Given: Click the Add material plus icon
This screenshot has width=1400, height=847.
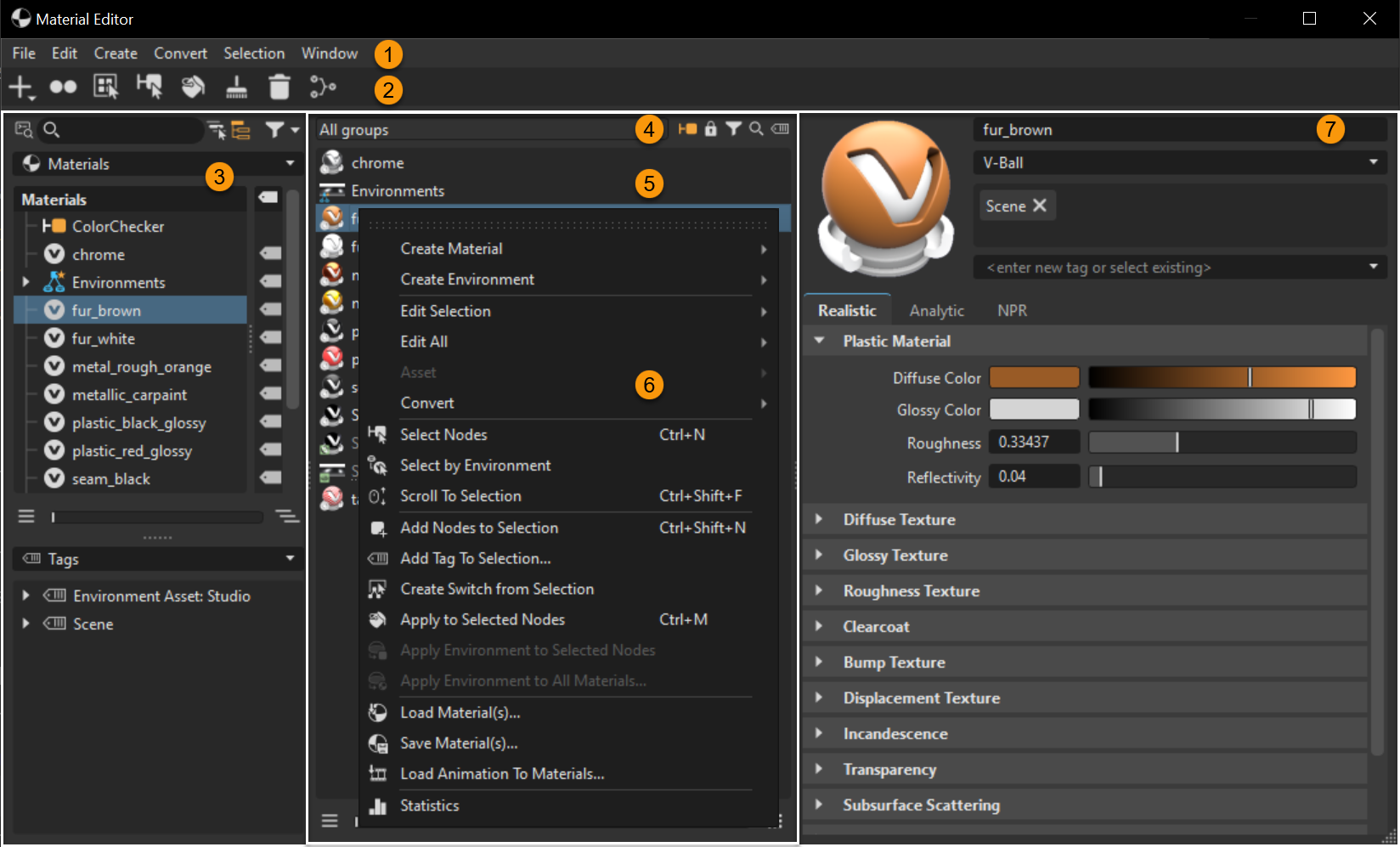Looking at the screenshot, I should [21, 87].
